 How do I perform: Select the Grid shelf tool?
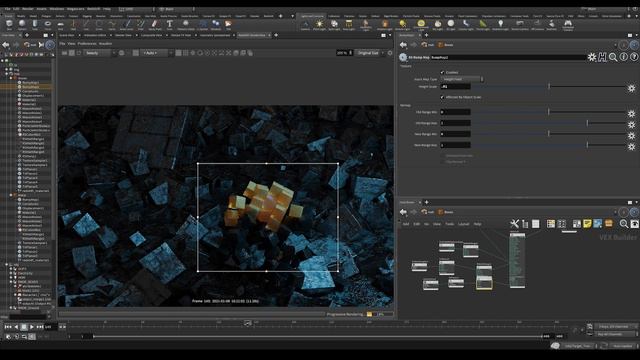coord(60,24)
